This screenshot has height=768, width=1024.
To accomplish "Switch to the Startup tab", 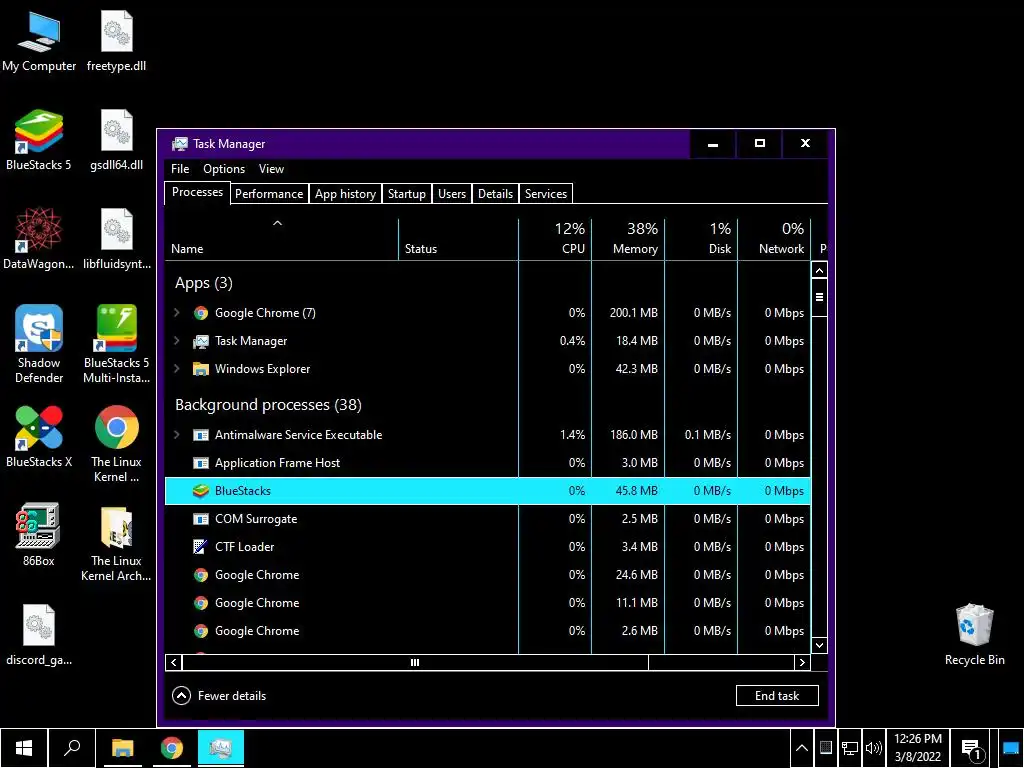I will (407, 194).
